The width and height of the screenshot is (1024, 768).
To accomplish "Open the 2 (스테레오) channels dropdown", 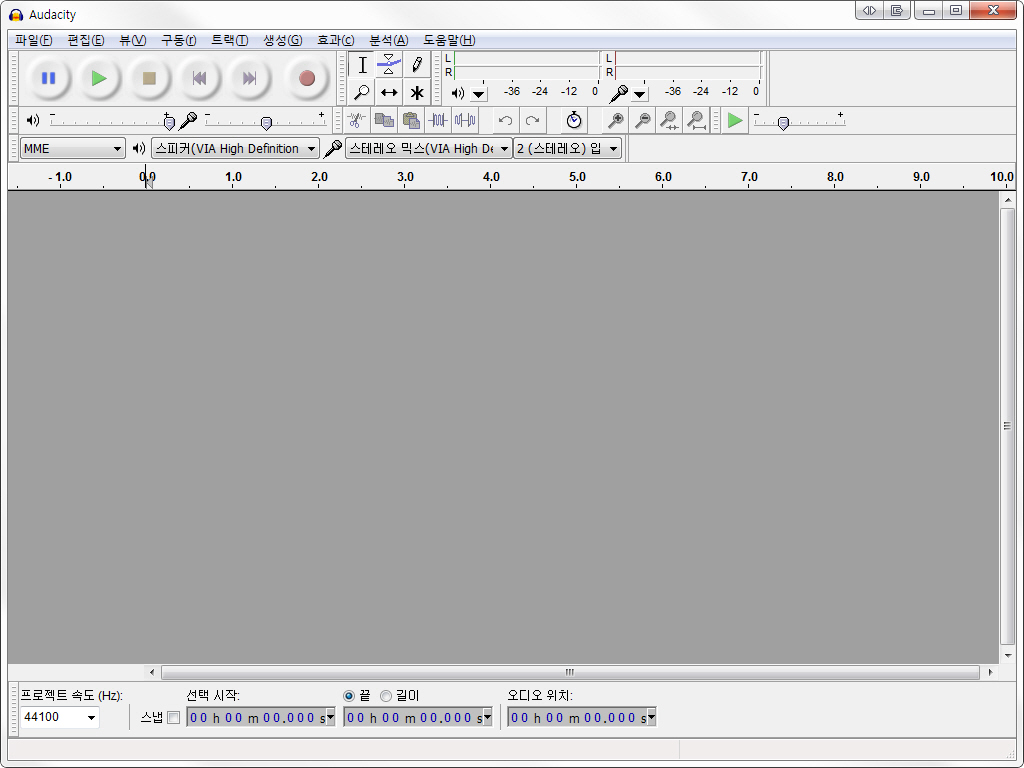I will 567,149.
